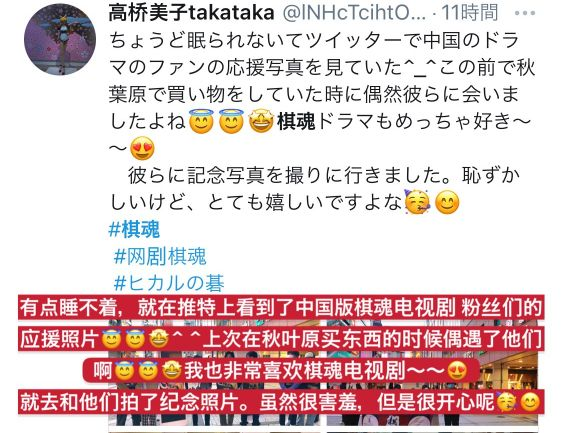Click the star-struck emoji before 棋魂
Screen dimensions: 563x433
pyautogui.click(x=261, y=121)
